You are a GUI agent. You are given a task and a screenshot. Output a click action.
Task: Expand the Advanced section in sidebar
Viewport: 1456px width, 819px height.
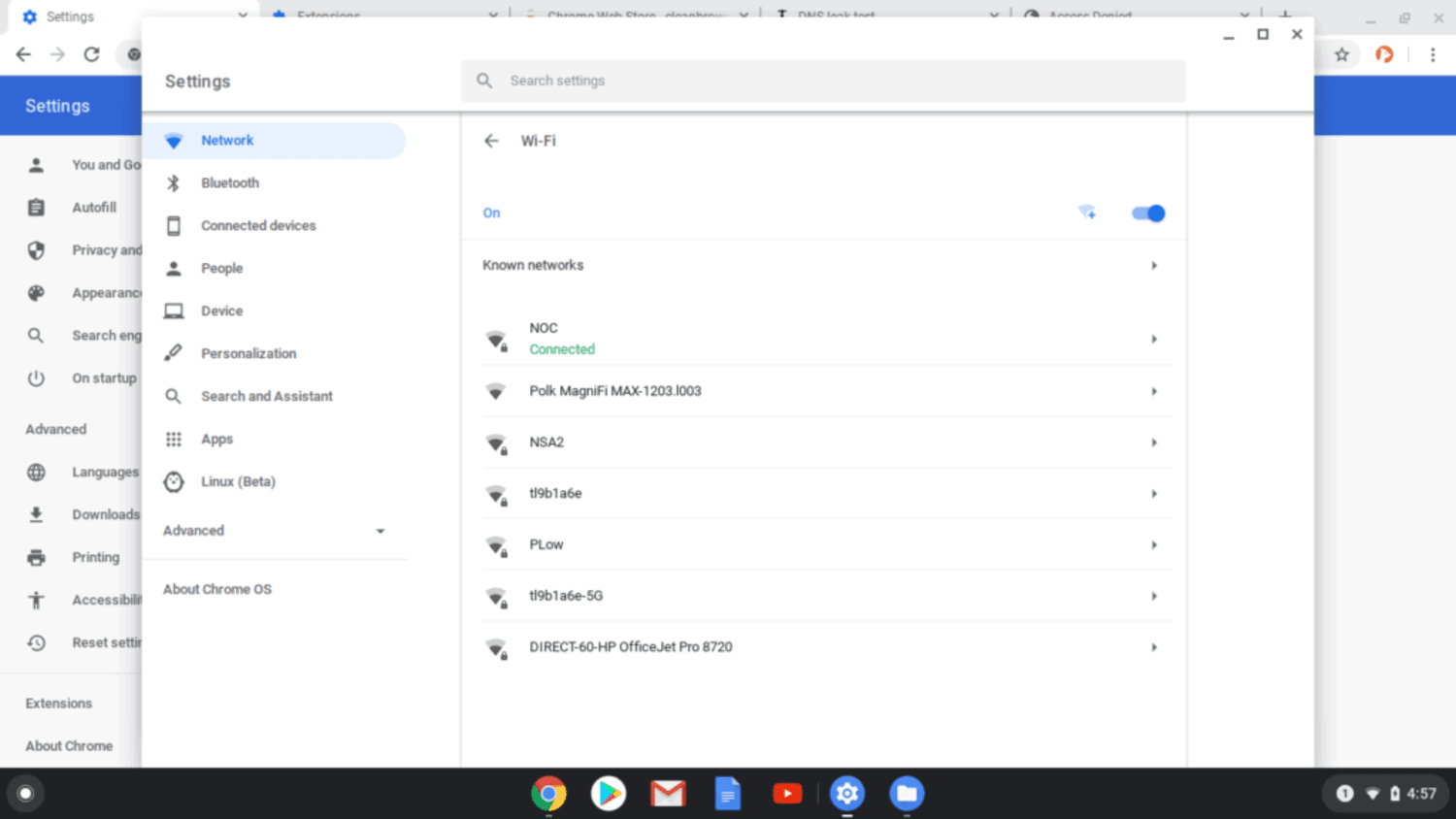pos(275,531)
